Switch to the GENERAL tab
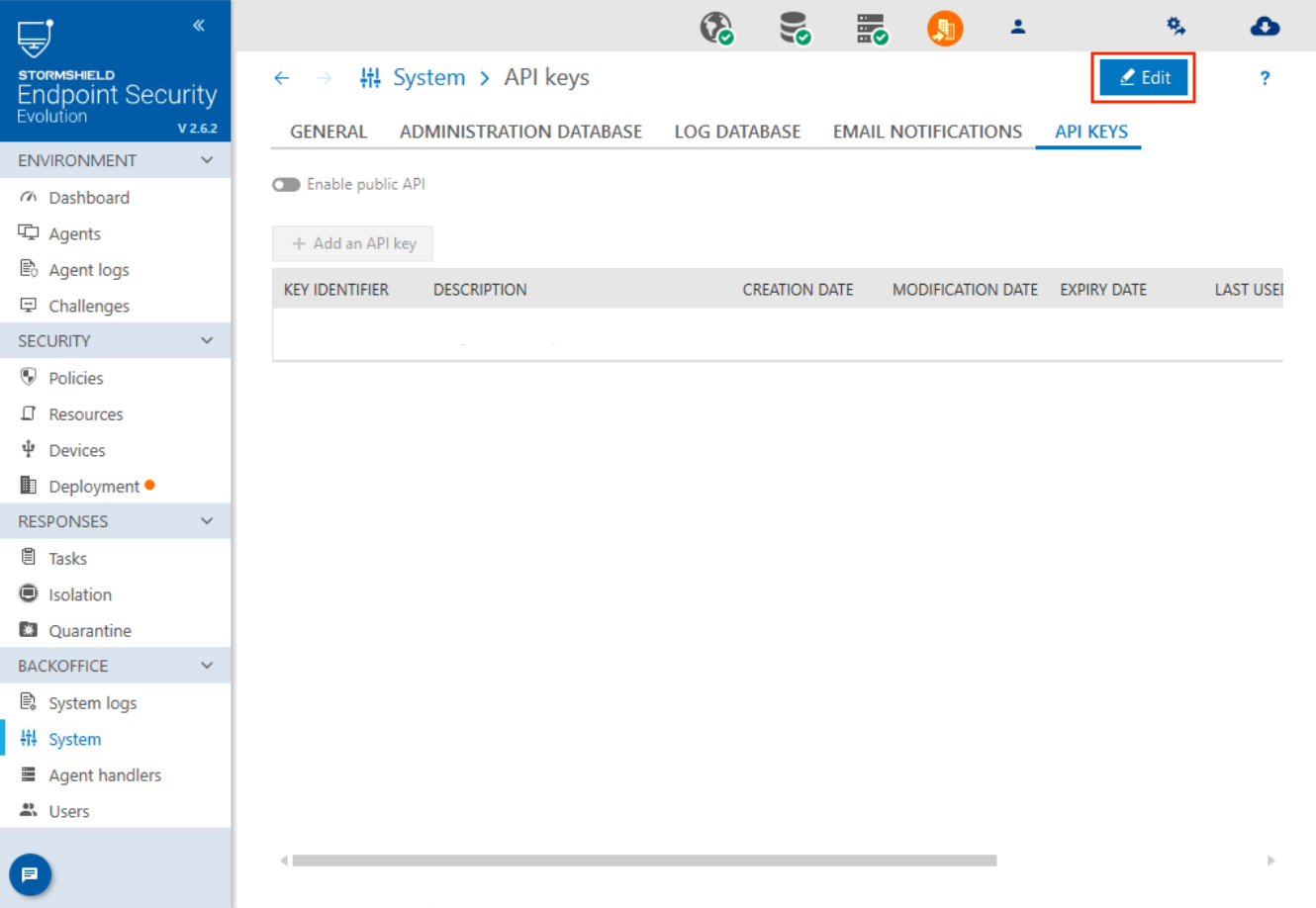This screenshot has width=1316, height=908. pyautogui.click(x=328, y=132)
